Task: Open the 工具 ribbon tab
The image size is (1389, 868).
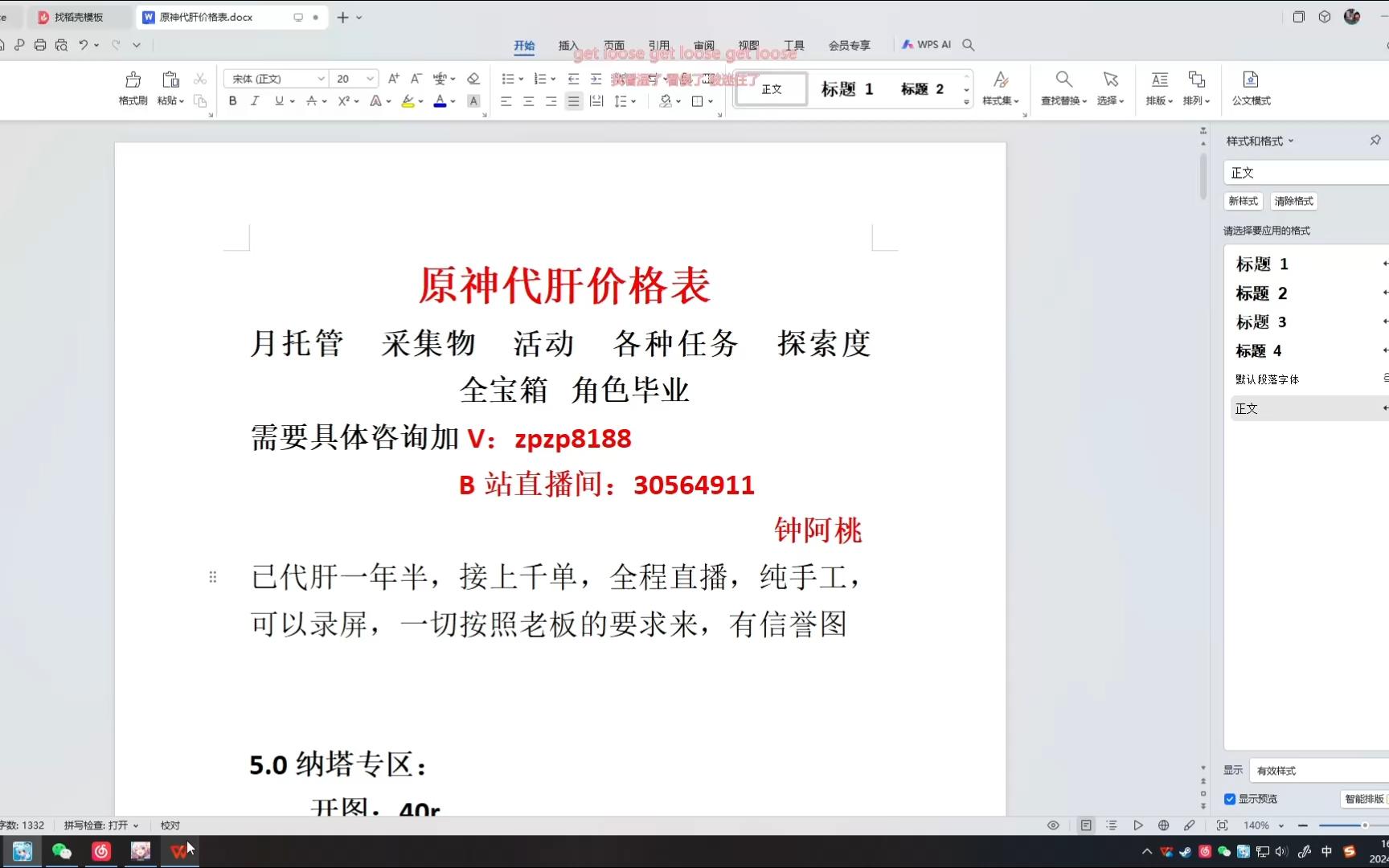Action: (794, 45)
